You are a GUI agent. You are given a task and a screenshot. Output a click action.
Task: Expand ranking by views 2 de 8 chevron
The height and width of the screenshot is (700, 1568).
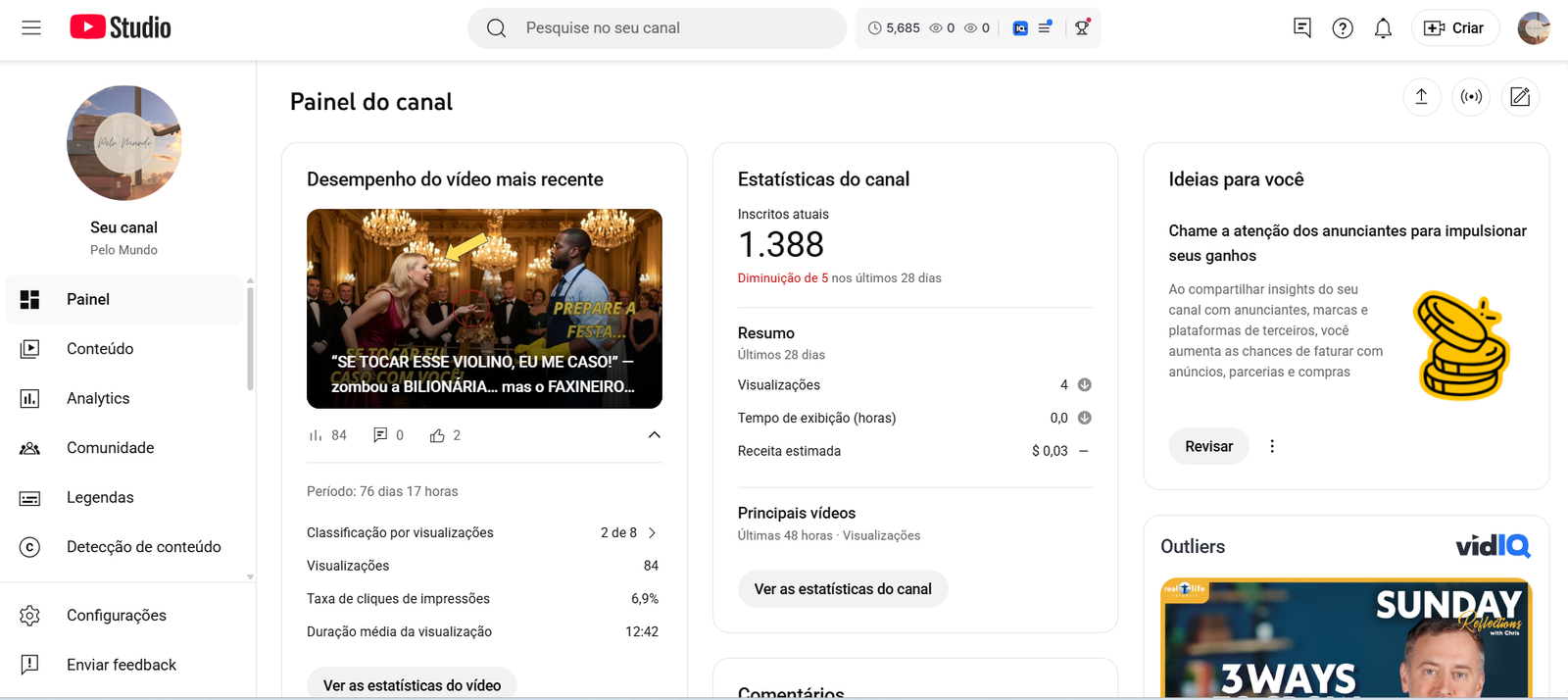pos(653,532)
